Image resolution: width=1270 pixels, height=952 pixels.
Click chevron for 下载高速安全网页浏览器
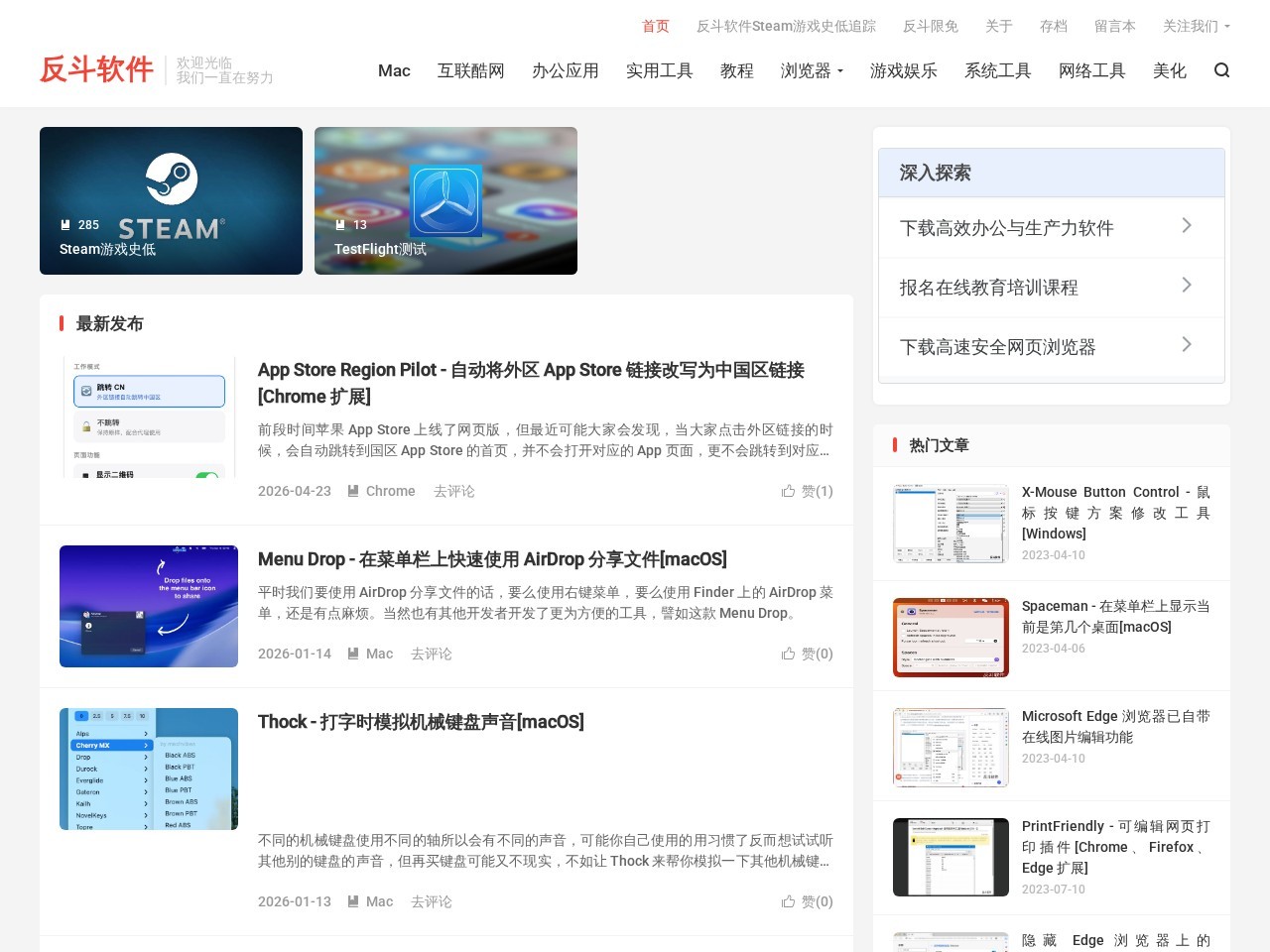point(1187,345)
